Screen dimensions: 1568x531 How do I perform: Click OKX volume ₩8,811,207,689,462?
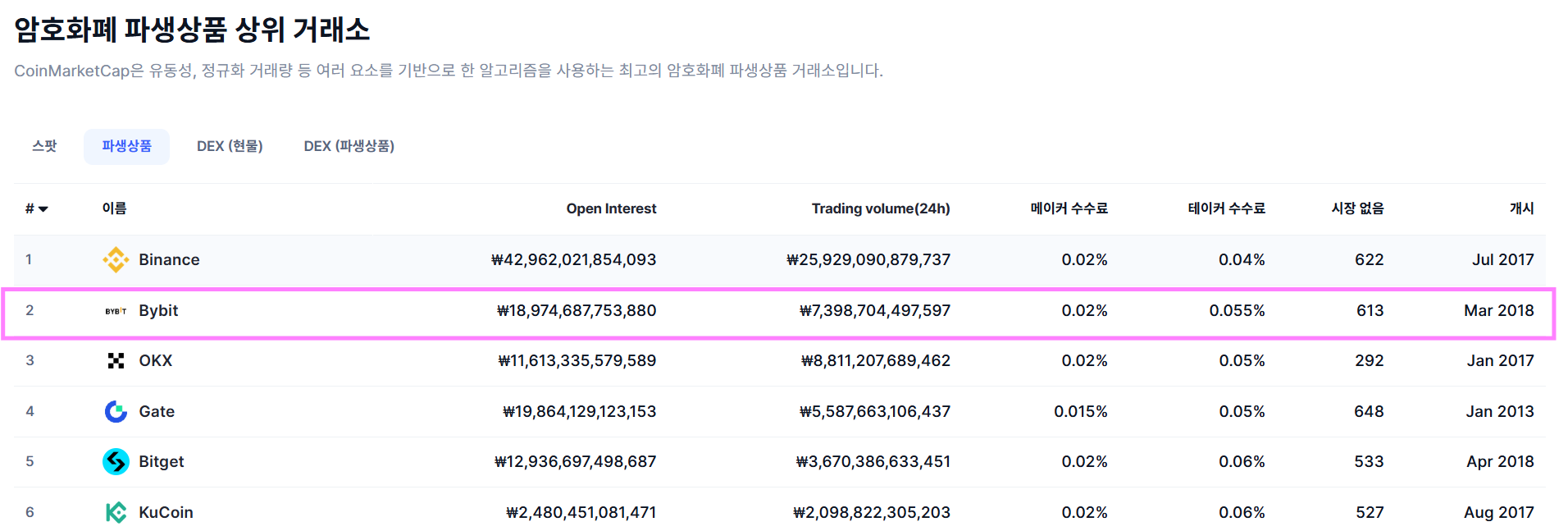pos(876,361)
